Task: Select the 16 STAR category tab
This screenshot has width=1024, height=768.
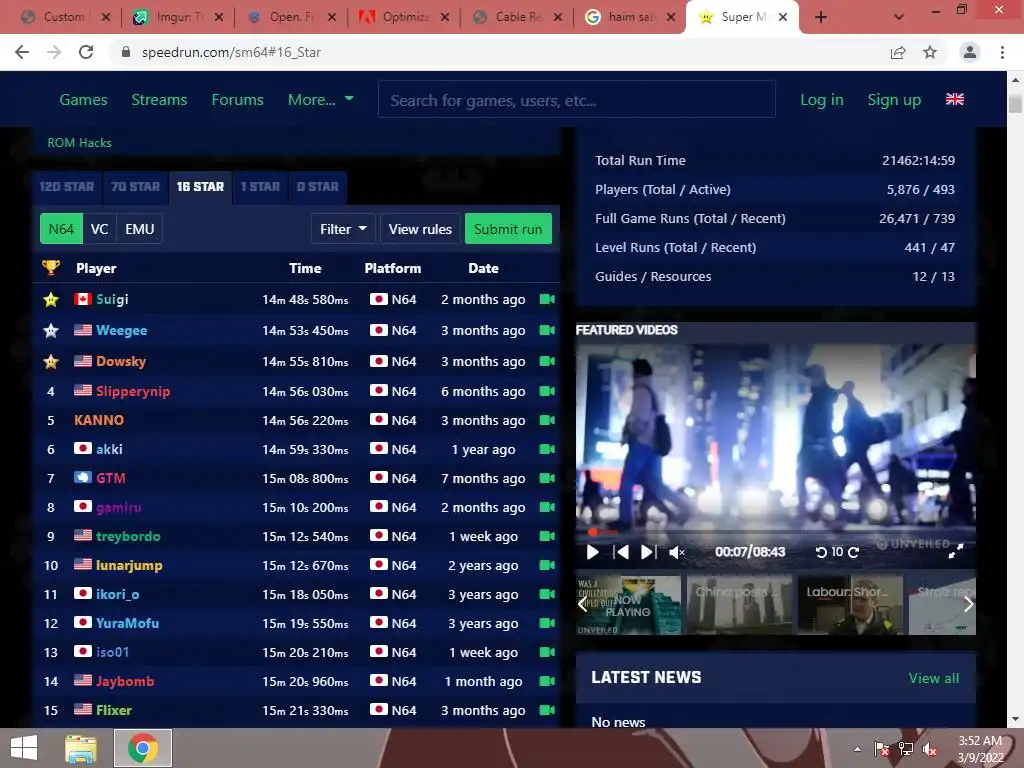Action: pyautogui.click(x=200, y=187)
